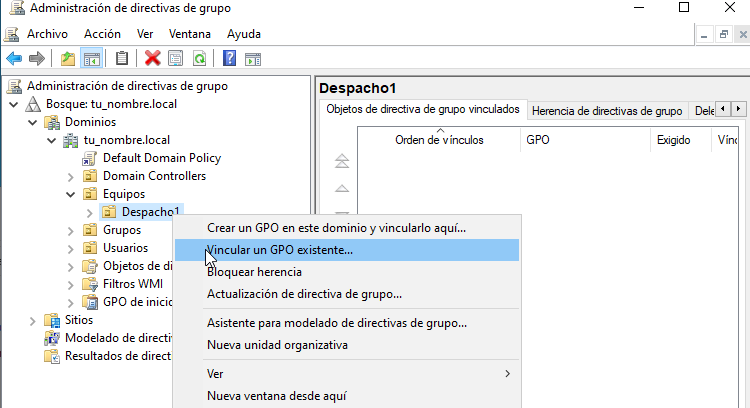Viewport: 750px width, 408px height.
Task: Choose Actualización de directiva de grupo
Action: (347, 294)
